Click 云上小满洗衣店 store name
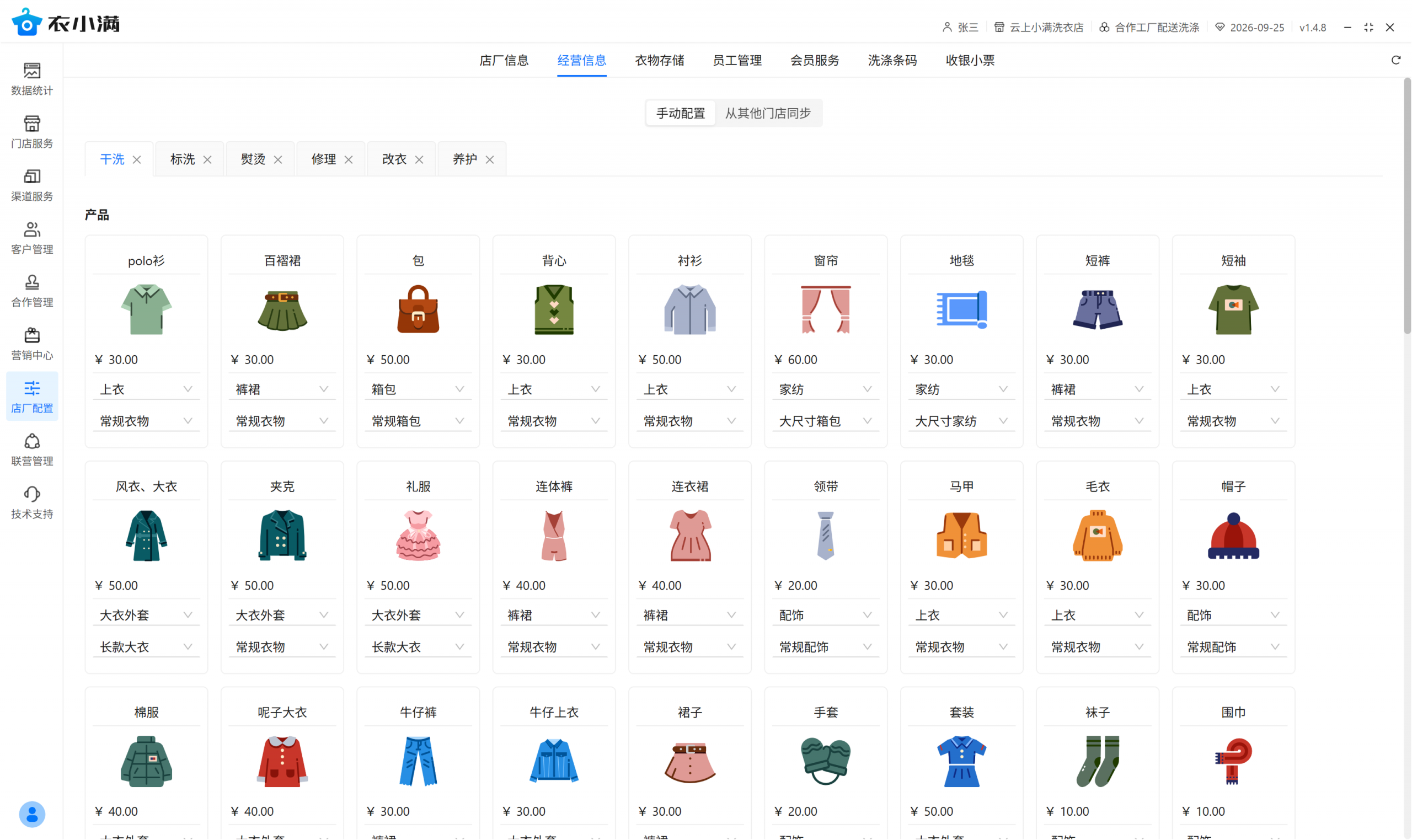The width and height of the screenshot is (1412, 840). pyautogui.click(x=1046, y=27)
